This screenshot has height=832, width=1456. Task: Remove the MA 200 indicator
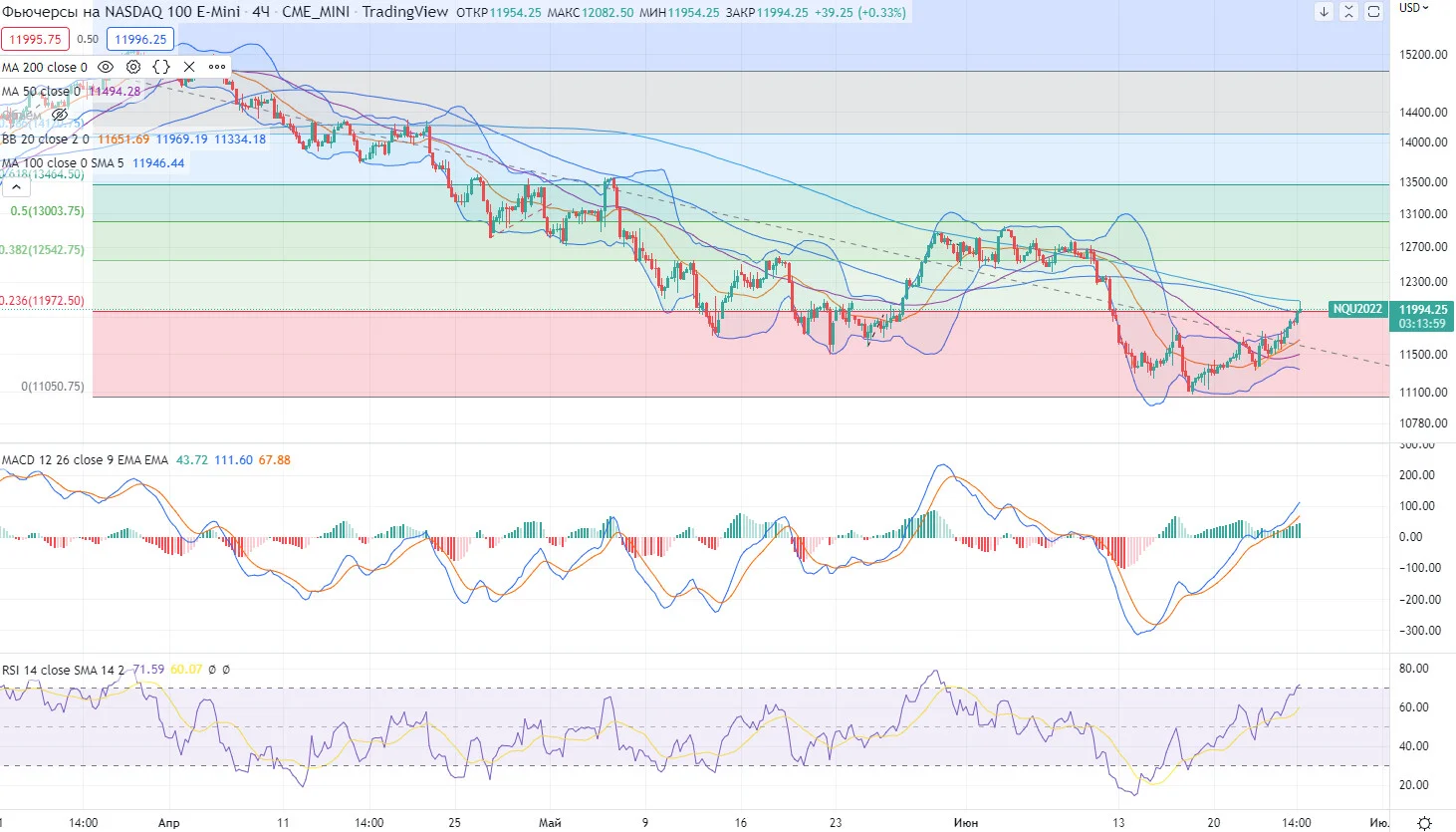(189, 67)
